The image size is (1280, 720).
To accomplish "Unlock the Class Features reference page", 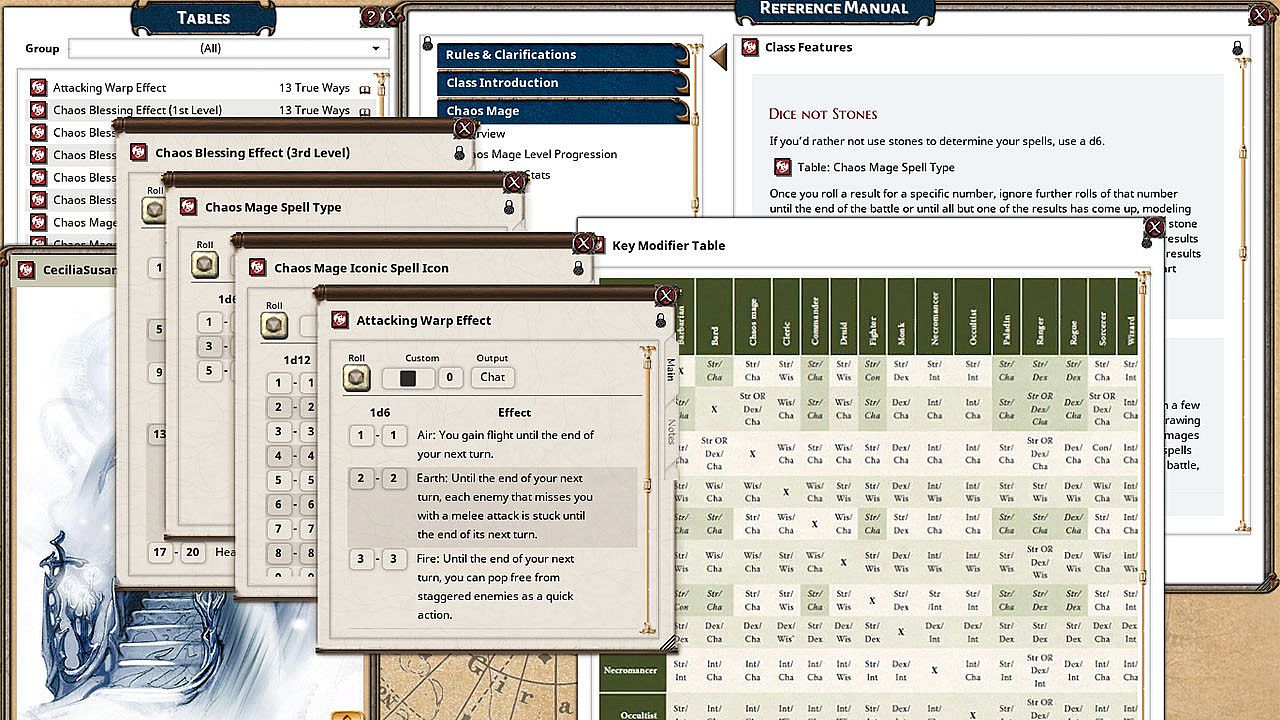I will coord(1237,48).
